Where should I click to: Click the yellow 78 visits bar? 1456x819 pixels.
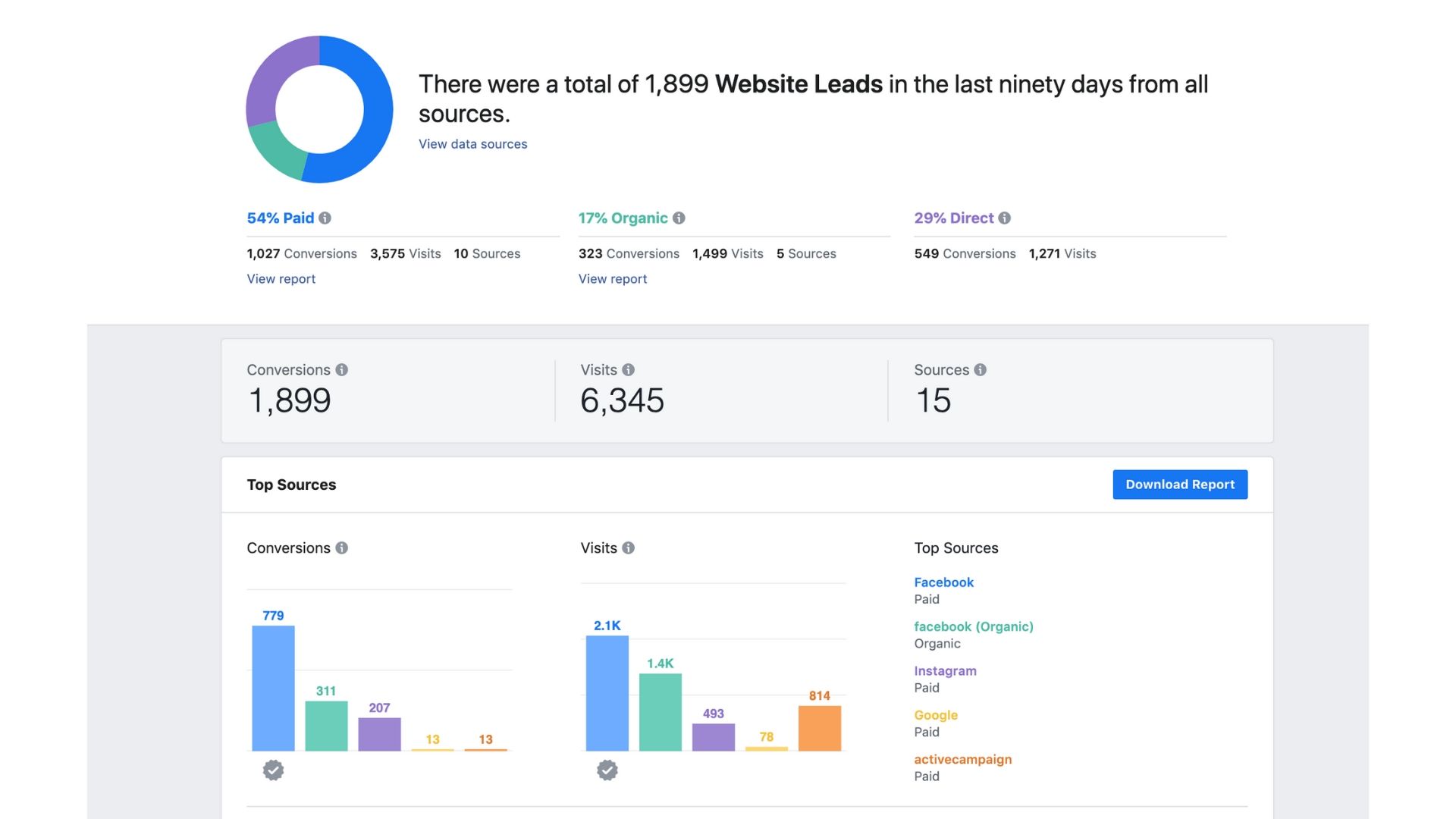tap(767, 749)
